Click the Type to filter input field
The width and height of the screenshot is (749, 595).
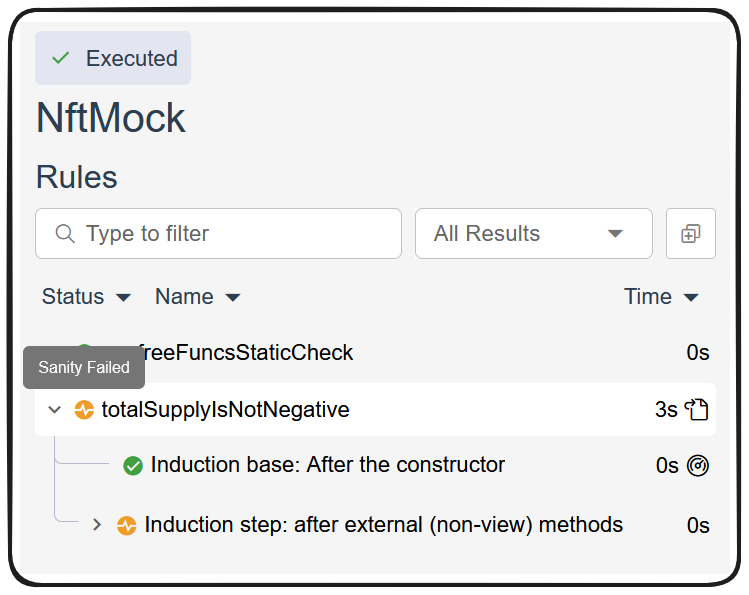(230, 234)
